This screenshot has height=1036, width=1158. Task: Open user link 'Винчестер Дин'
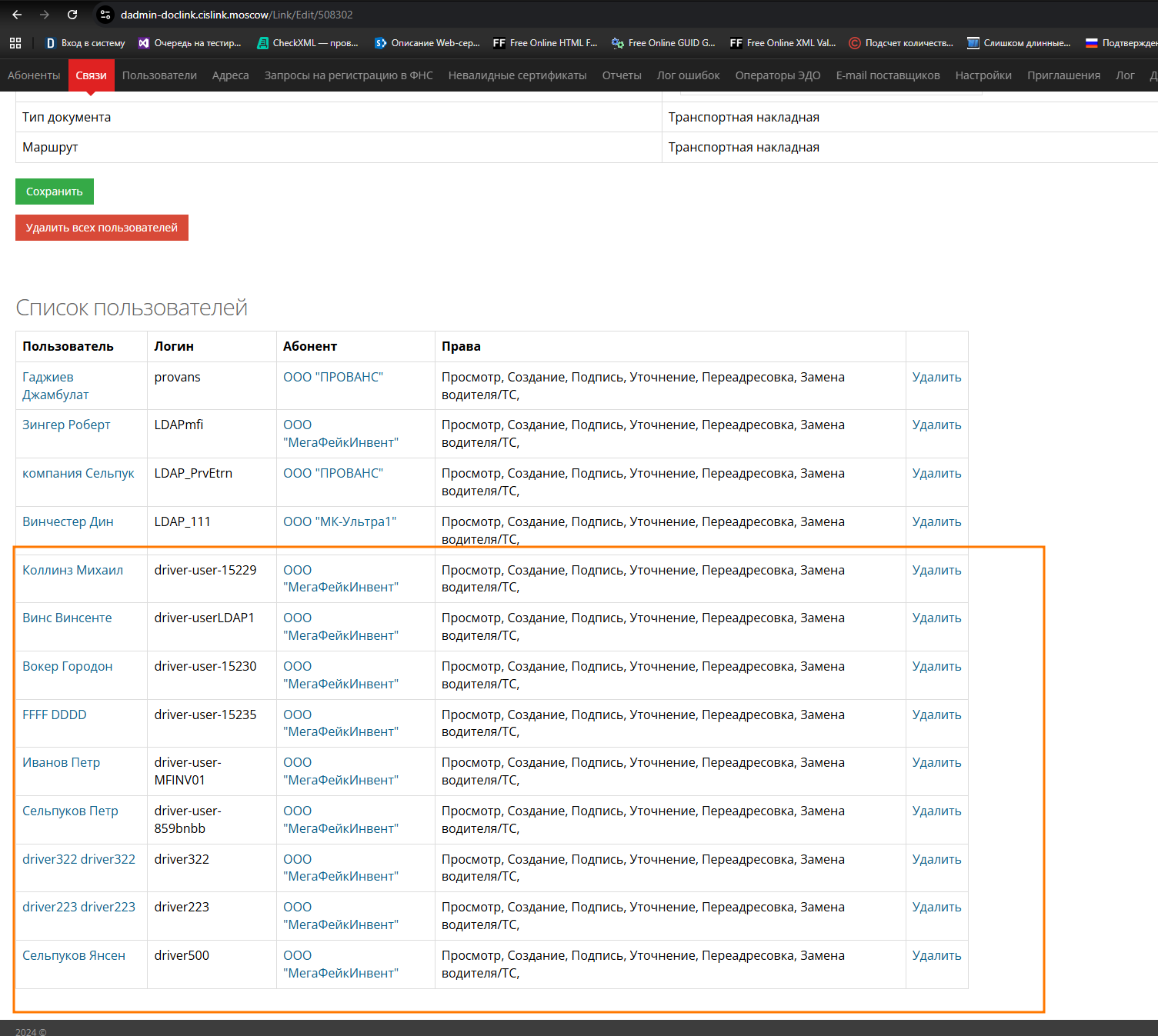[x=68, y=521]
